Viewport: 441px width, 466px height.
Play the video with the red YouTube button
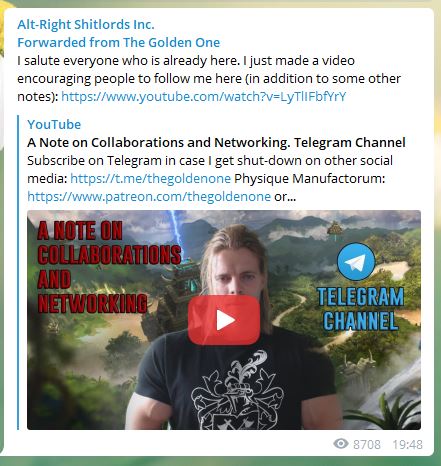[x=224, y=320]
